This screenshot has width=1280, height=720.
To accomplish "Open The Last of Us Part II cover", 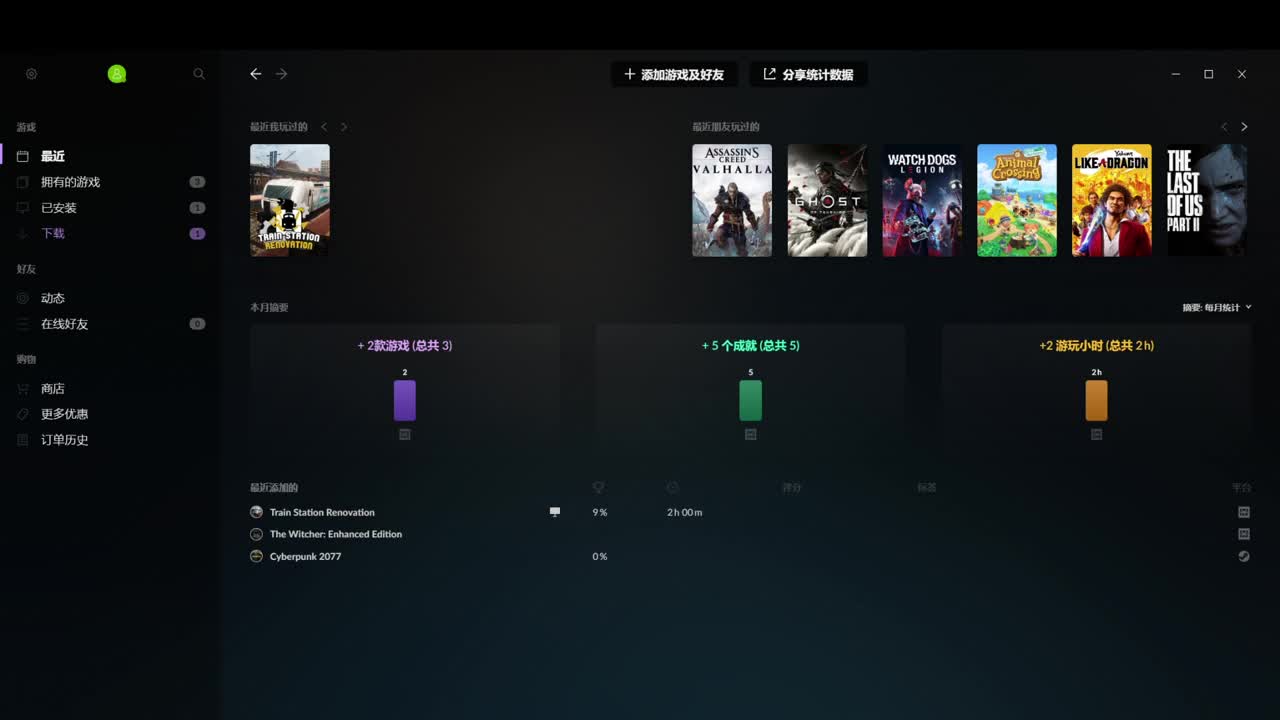I will [1207, 200].
